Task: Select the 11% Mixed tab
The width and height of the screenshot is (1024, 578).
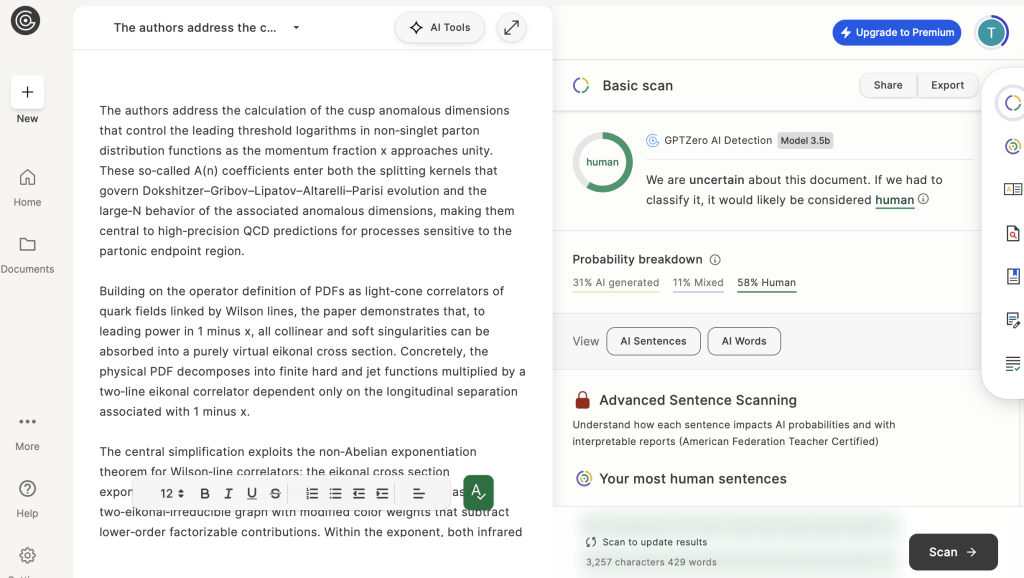Action: click(698, 283)
